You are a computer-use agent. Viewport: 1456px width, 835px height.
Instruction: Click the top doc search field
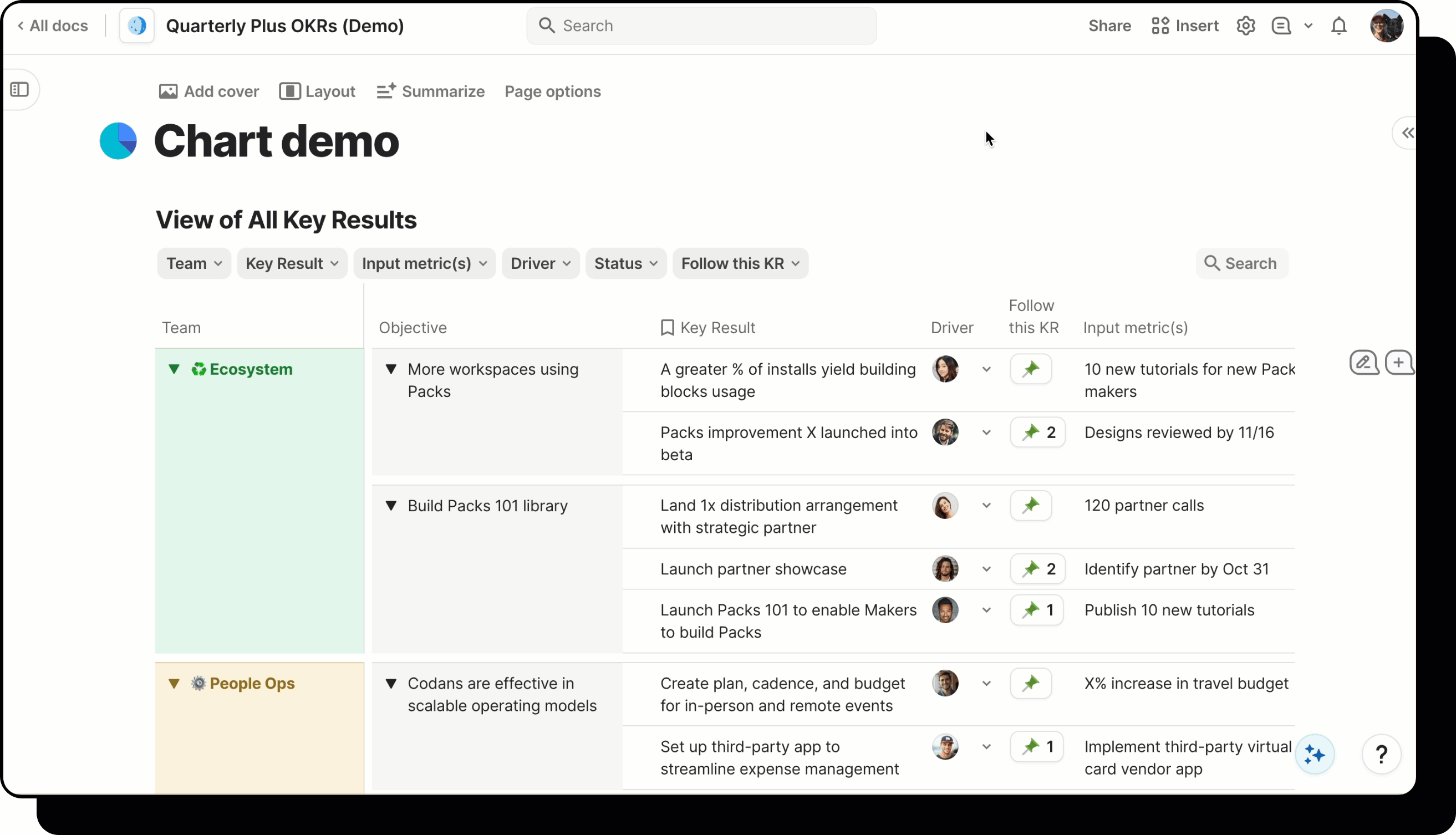pyautogui.click(x=701, y=26)
